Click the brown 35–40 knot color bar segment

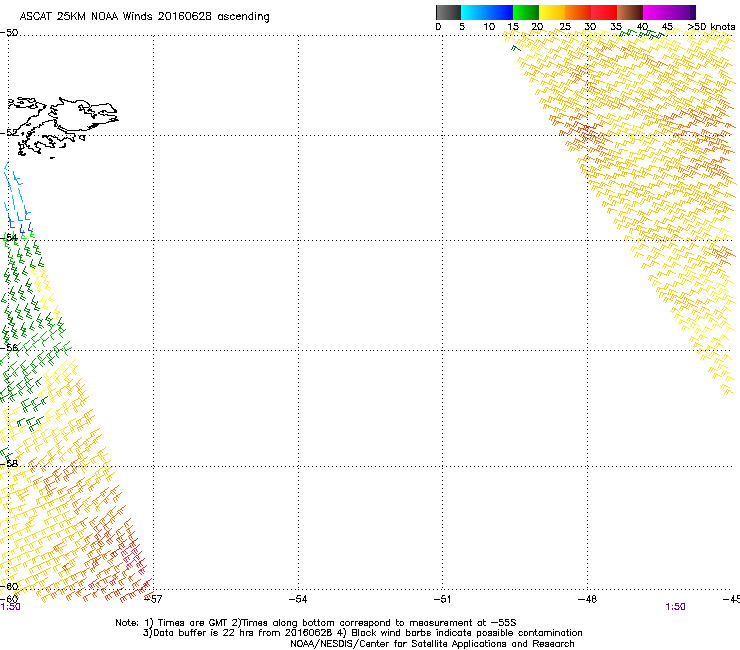[630, 12]
